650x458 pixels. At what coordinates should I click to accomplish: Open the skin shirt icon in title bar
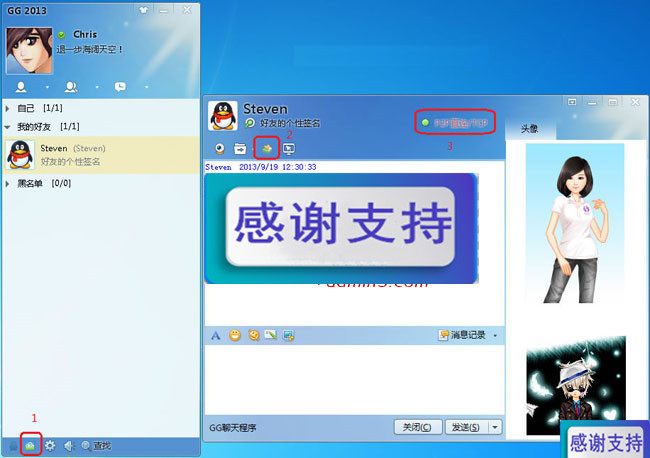click(144, 10)
